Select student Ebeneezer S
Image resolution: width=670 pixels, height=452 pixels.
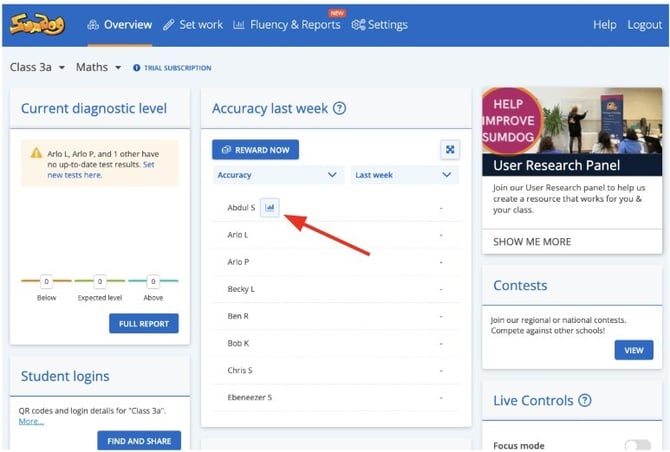pos(250,397)
